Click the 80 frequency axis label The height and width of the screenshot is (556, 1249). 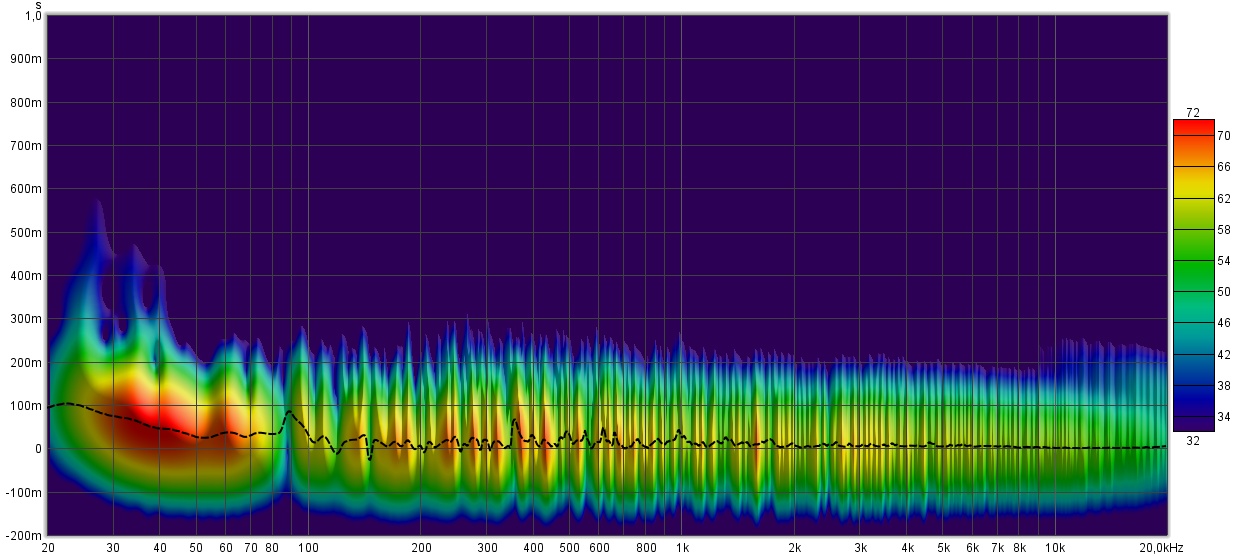point(272,548)
